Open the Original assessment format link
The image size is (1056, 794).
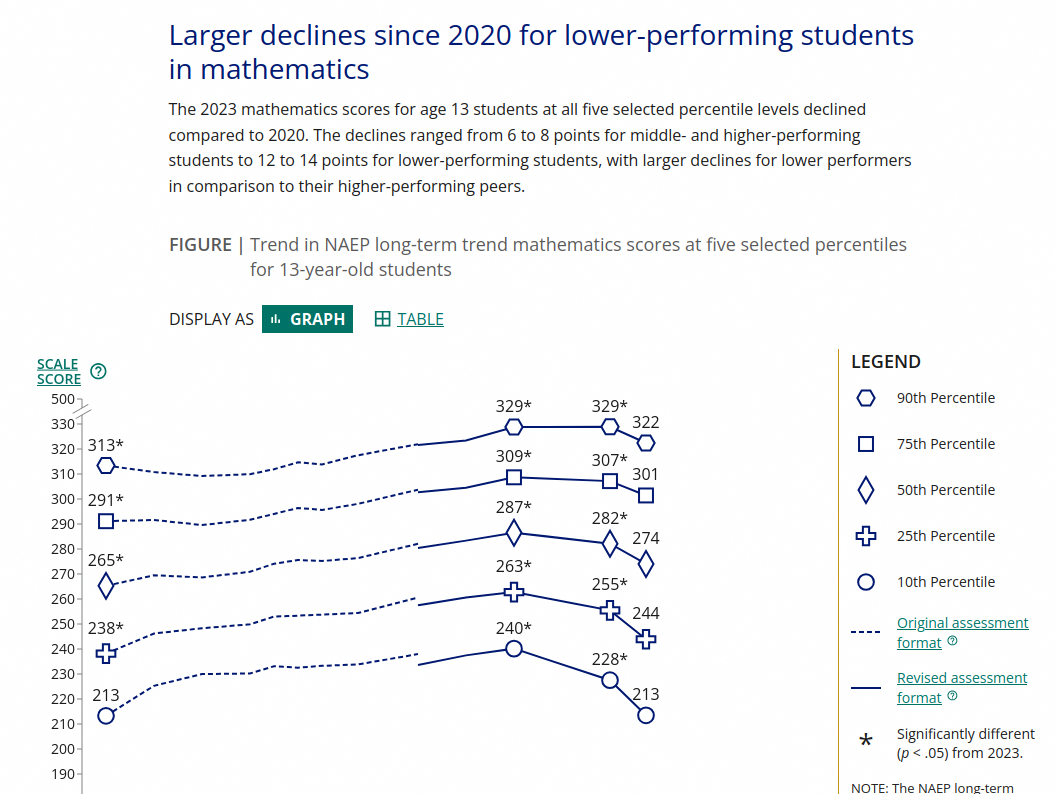click(962, 632)
